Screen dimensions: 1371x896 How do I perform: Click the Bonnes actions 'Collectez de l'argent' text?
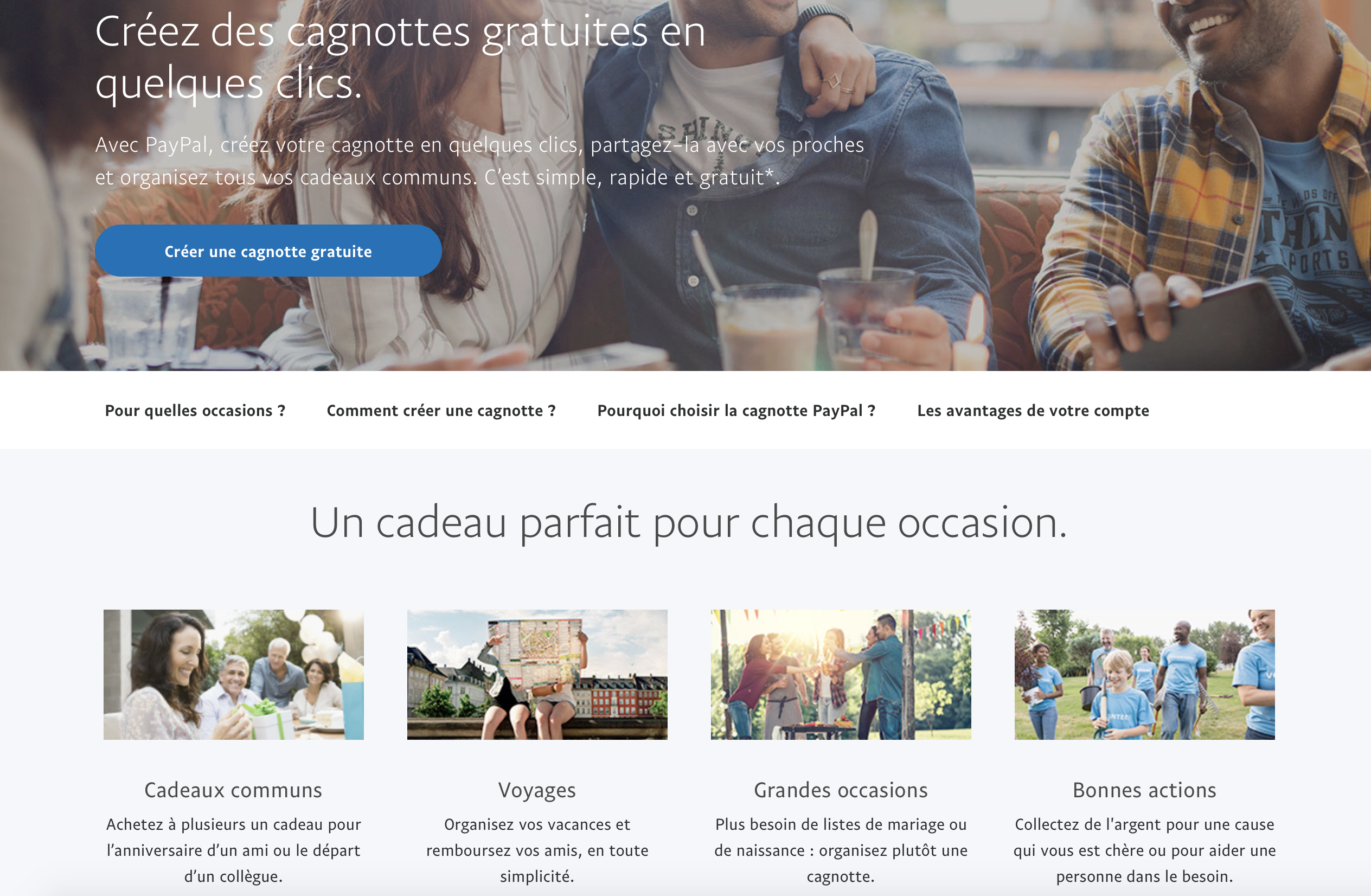click(1144, 850)
